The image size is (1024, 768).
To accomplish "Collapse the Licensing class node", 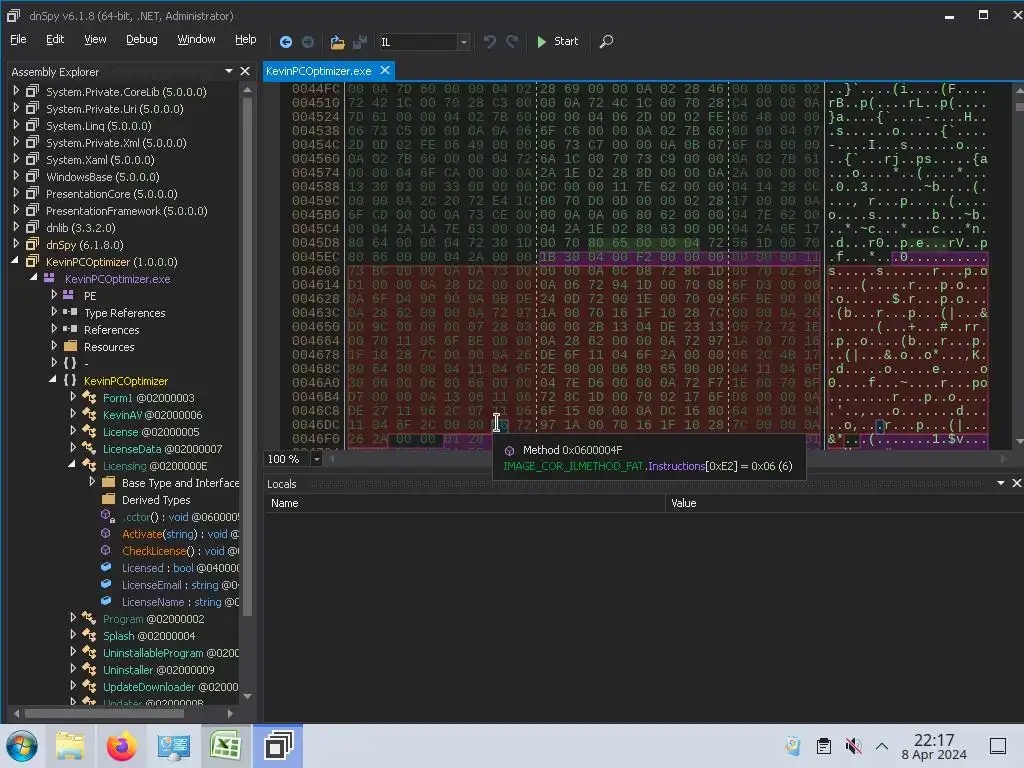I will 72,465.
